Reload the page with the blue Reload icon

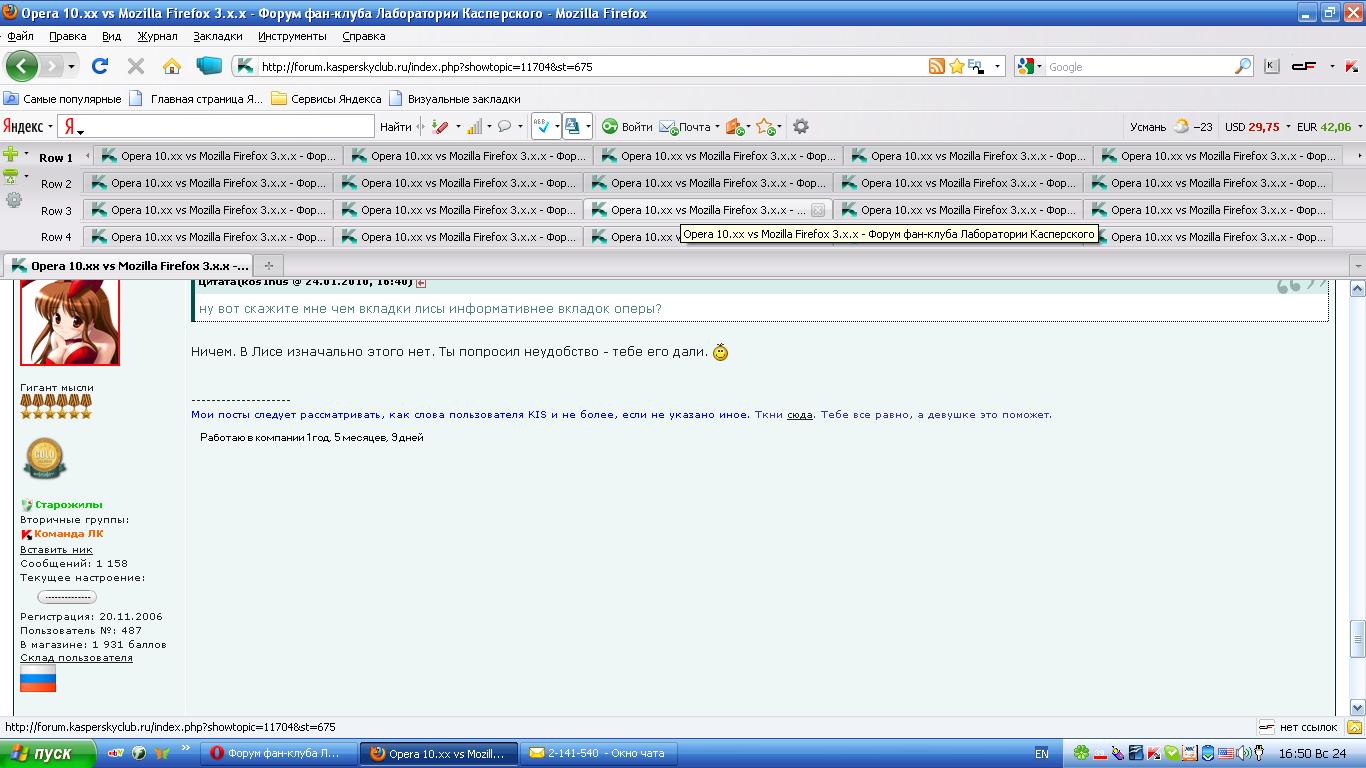click(99, 66)
